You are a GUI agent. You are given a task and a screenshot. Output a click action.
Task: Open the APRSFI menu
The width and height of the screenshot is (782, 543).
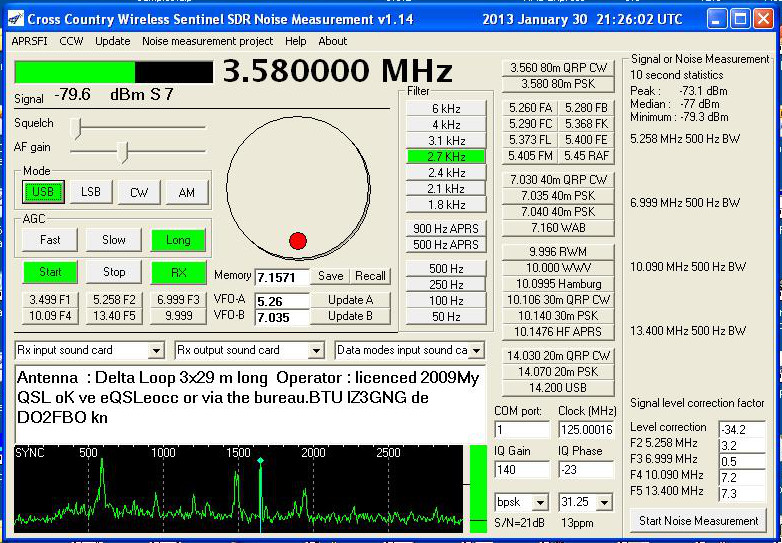[x=29, y=41]
